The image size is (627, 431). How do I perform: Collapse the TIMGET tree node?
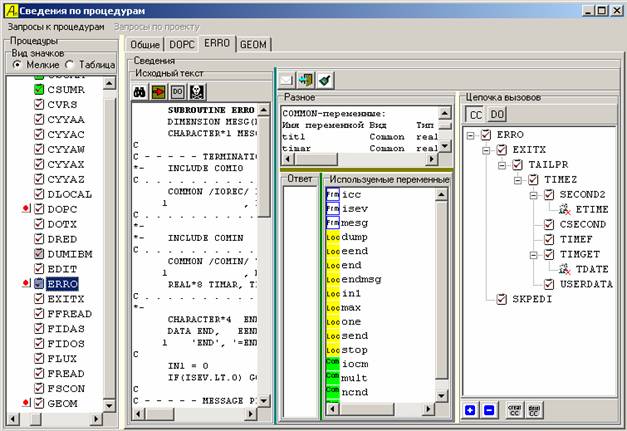[533, 255]
